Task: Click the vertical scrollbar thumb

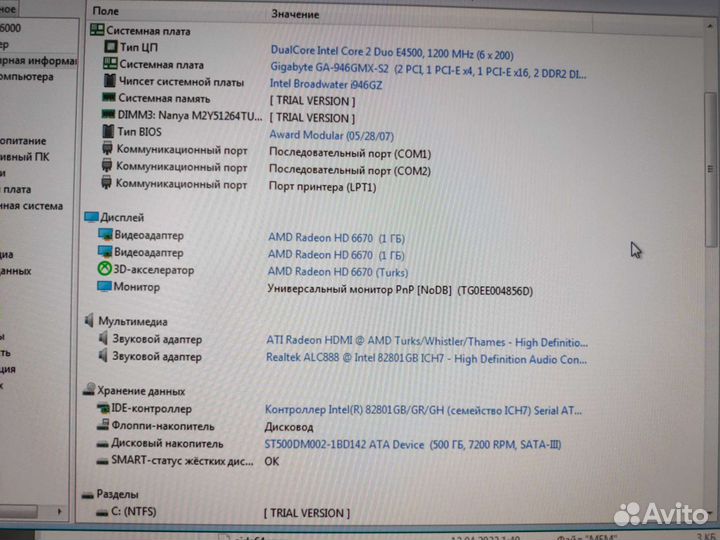Action: point(711,170)
